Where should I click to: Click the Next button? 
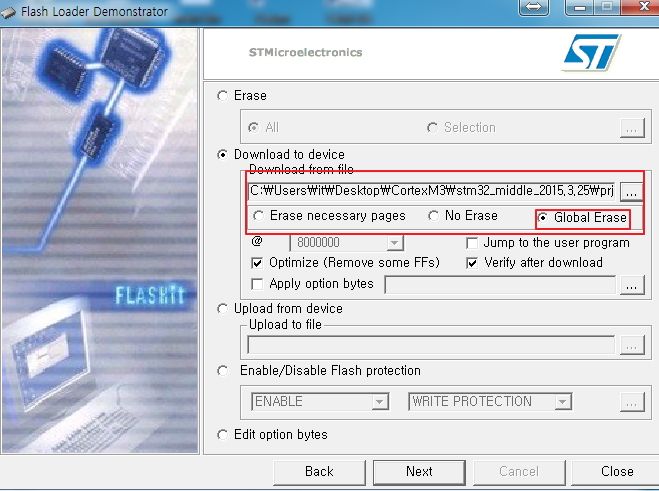[x=419, y=472]
